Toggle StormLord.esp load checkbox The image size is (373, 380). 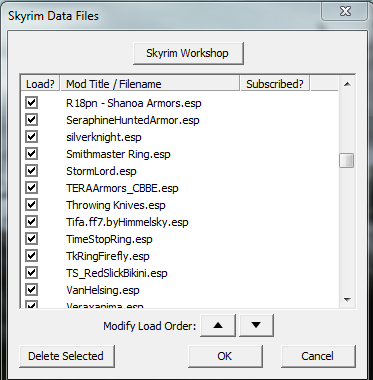tap(31, 171)
